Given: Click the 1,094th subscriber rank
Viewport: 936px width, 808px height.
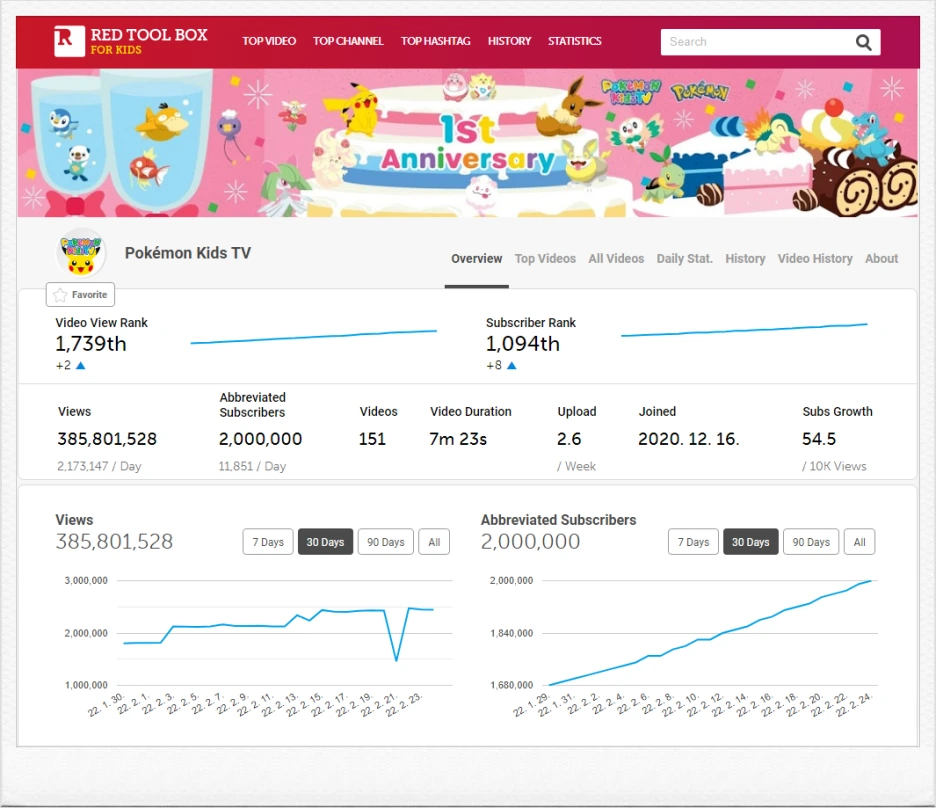Looking at the screenshot, I should coord(522,344).
